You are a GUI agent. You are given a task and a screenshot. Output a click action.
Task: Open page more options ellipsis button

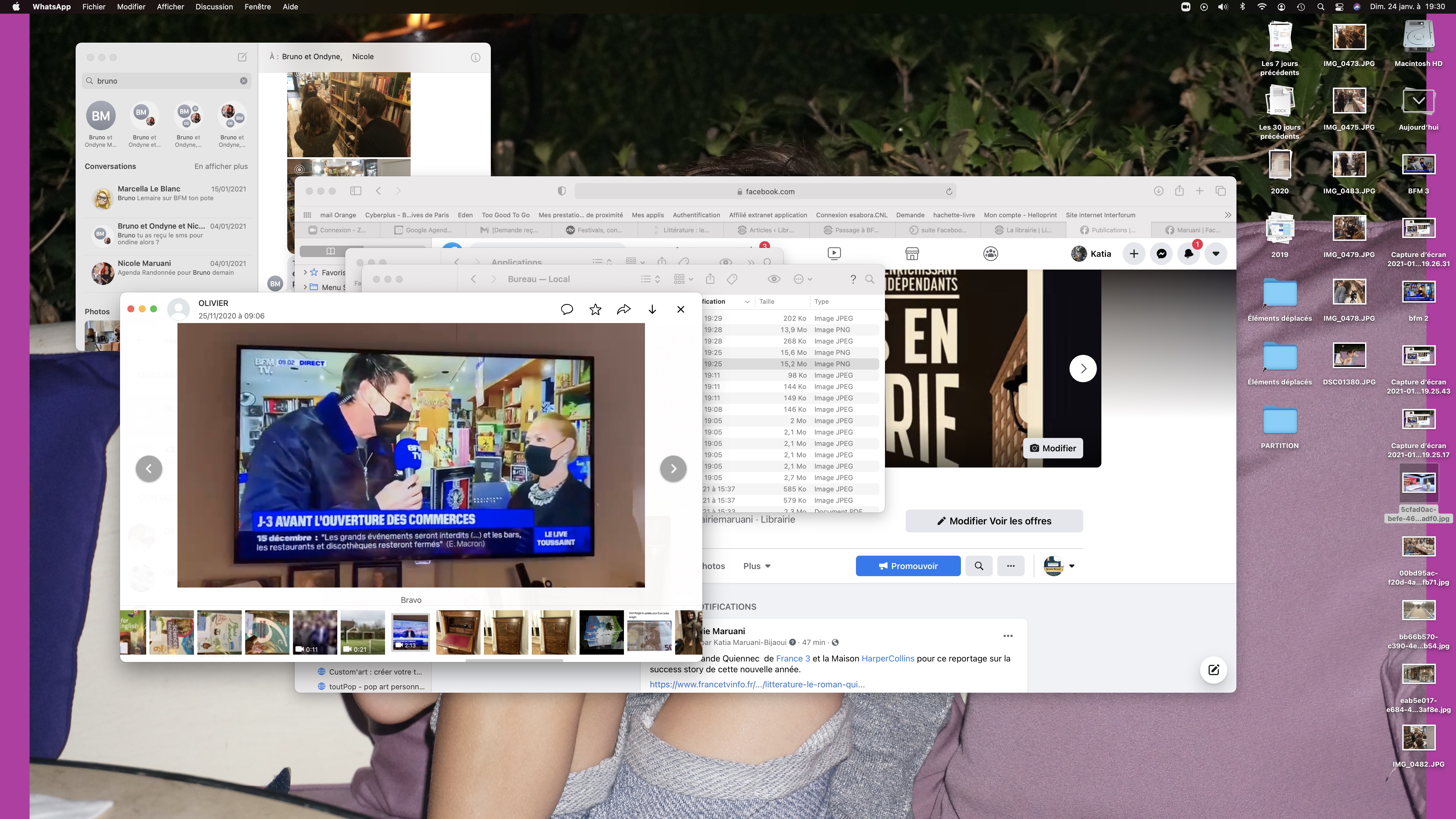pos(1011,566)
